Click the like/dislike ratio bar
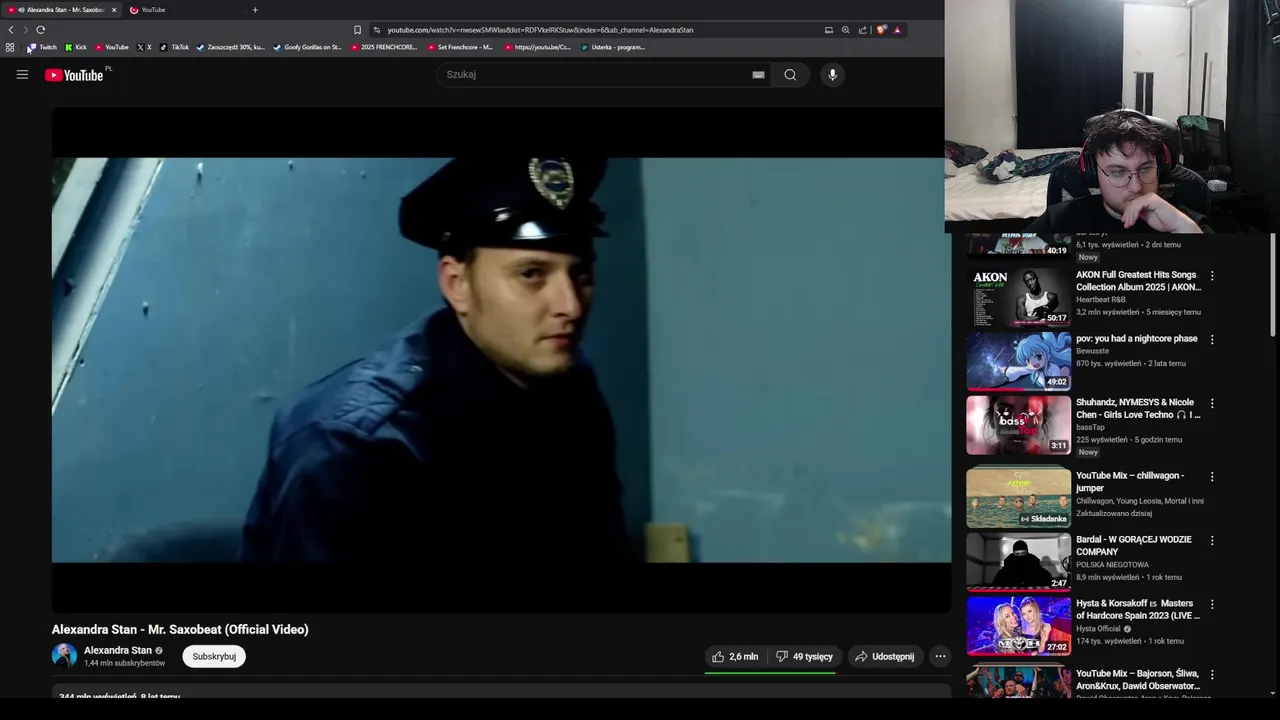Image resolution: width=1280 pixels, height=720 pixels. pos(770,673)
